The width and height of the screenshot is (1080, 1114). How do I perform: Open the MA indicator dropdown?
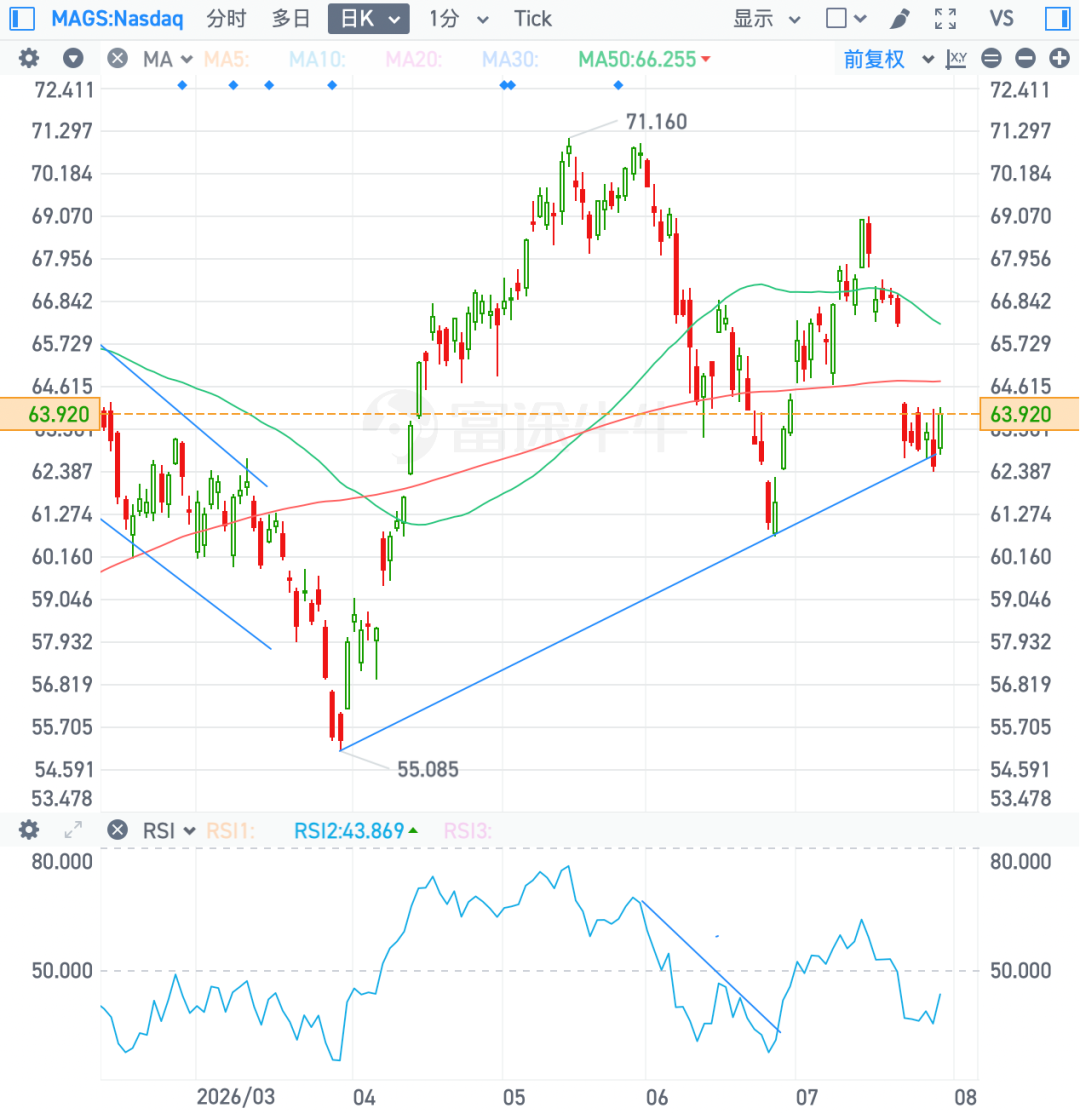(168, 59)
